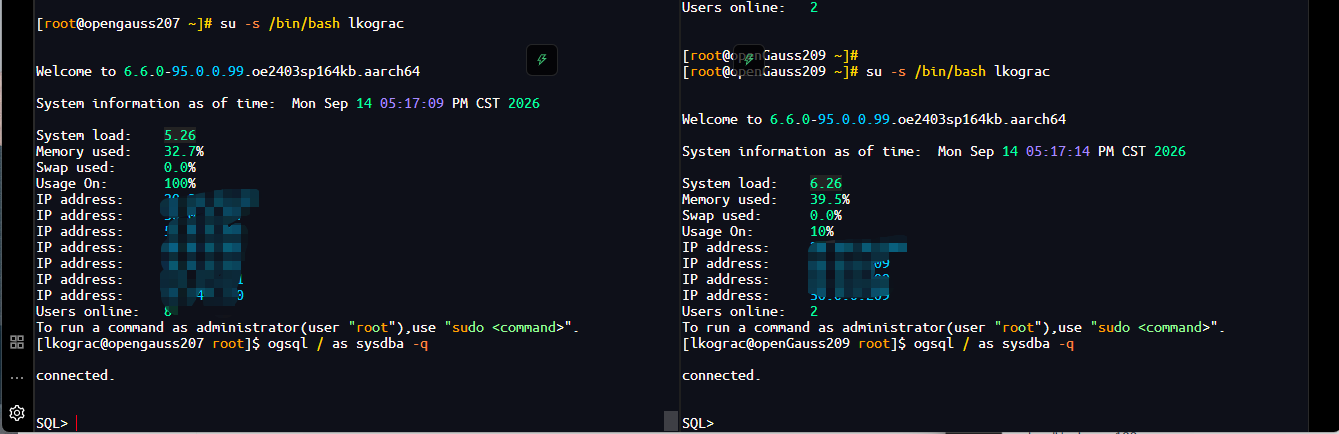This screenshot has width=1339, height=434.
Task: Click Usage On 100% line
Action: click(x=116, y=183)
